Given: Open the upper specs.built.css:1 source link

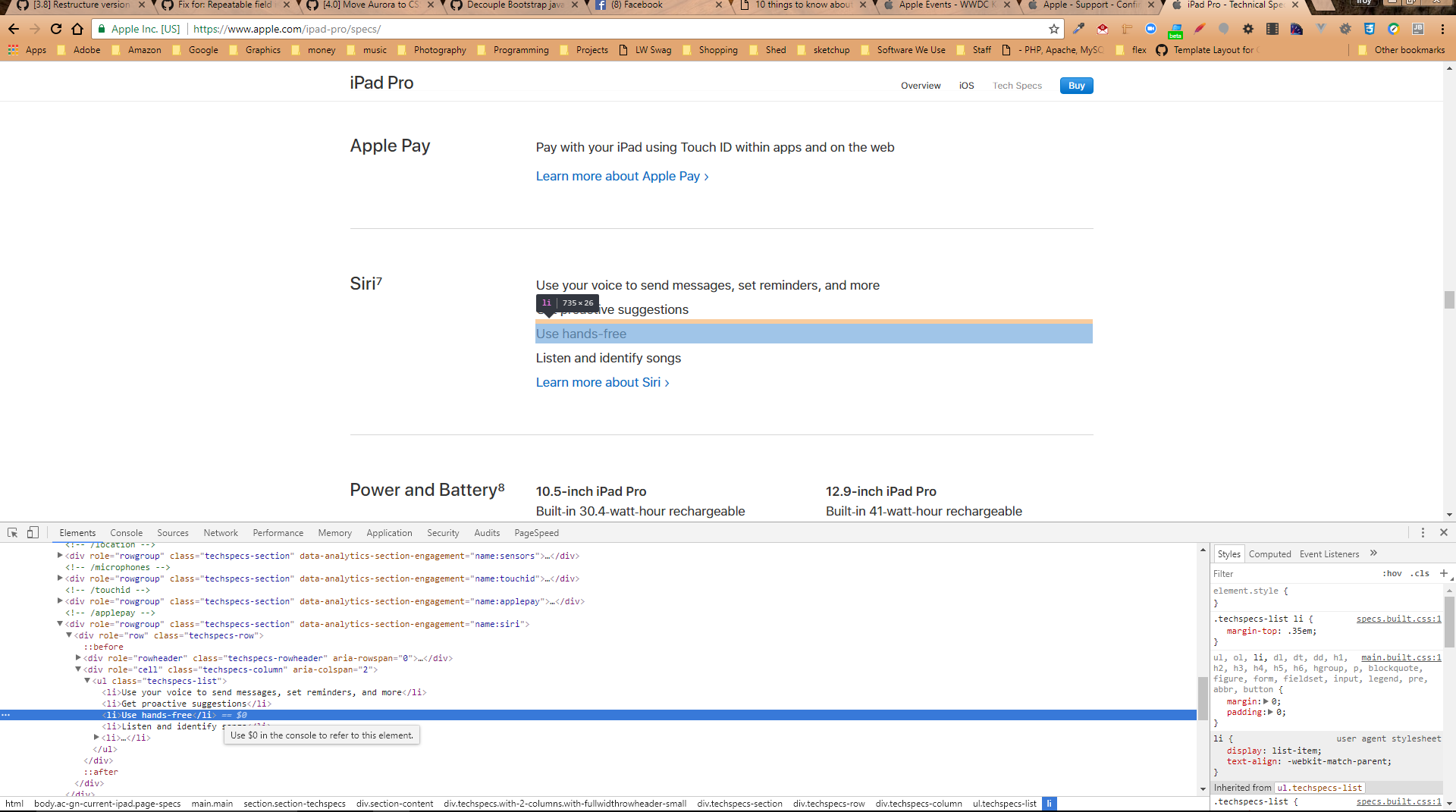Looking at the screenshot, I should (1398, 619).
